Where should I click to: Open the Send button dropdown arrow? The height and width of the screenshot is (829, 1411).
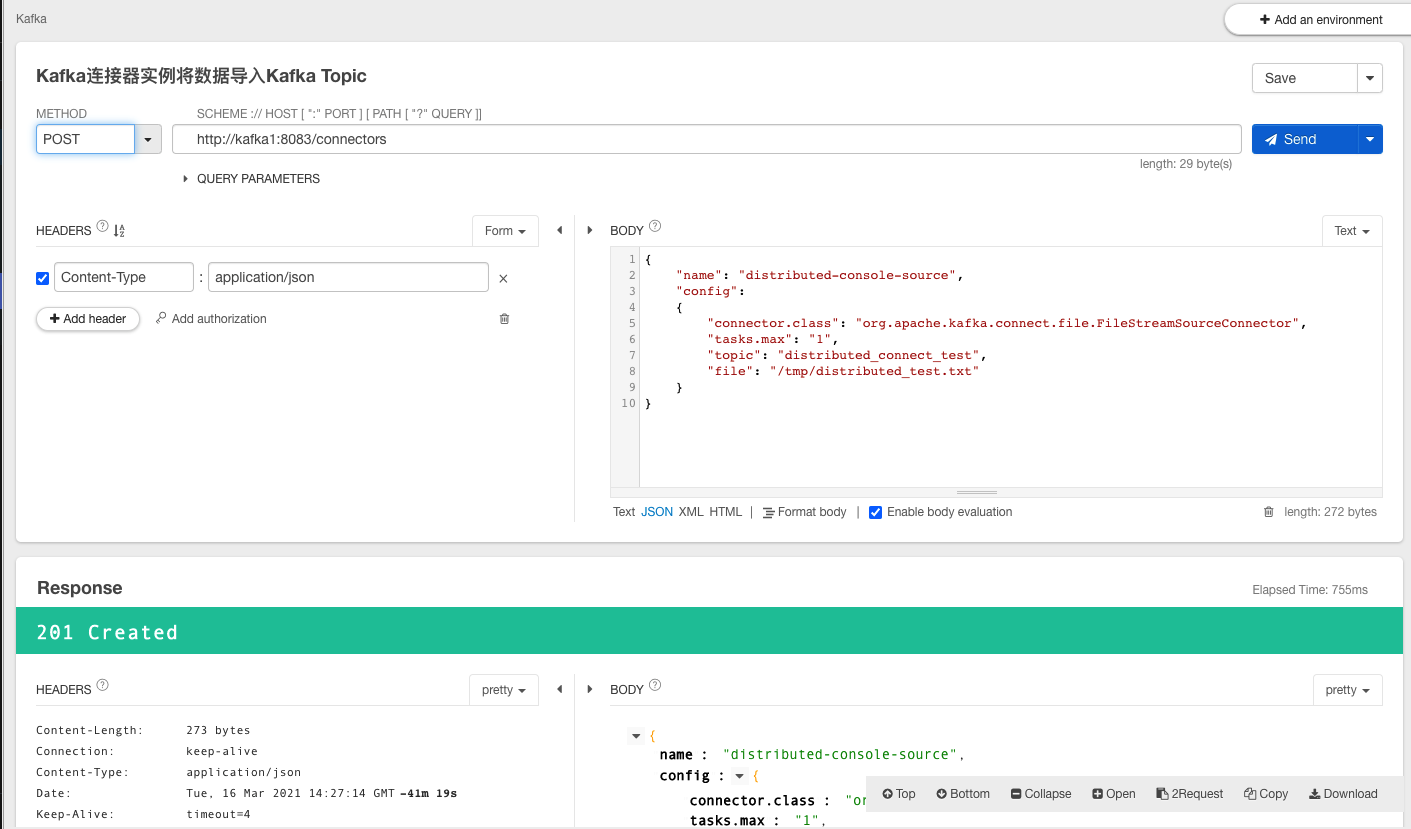click(1370, 139)
